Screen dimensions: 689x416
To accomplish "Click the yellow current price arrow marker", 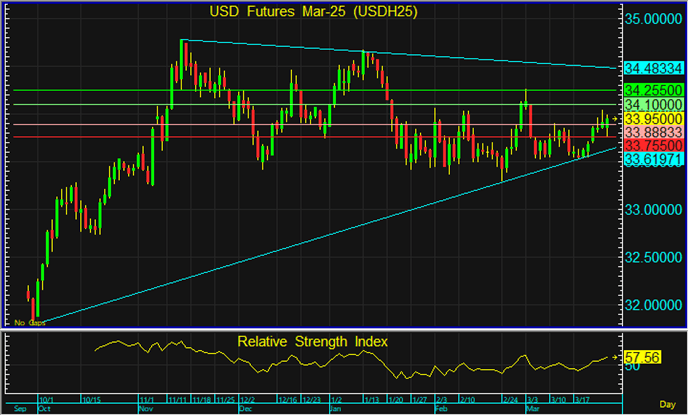I will (616, 119).
